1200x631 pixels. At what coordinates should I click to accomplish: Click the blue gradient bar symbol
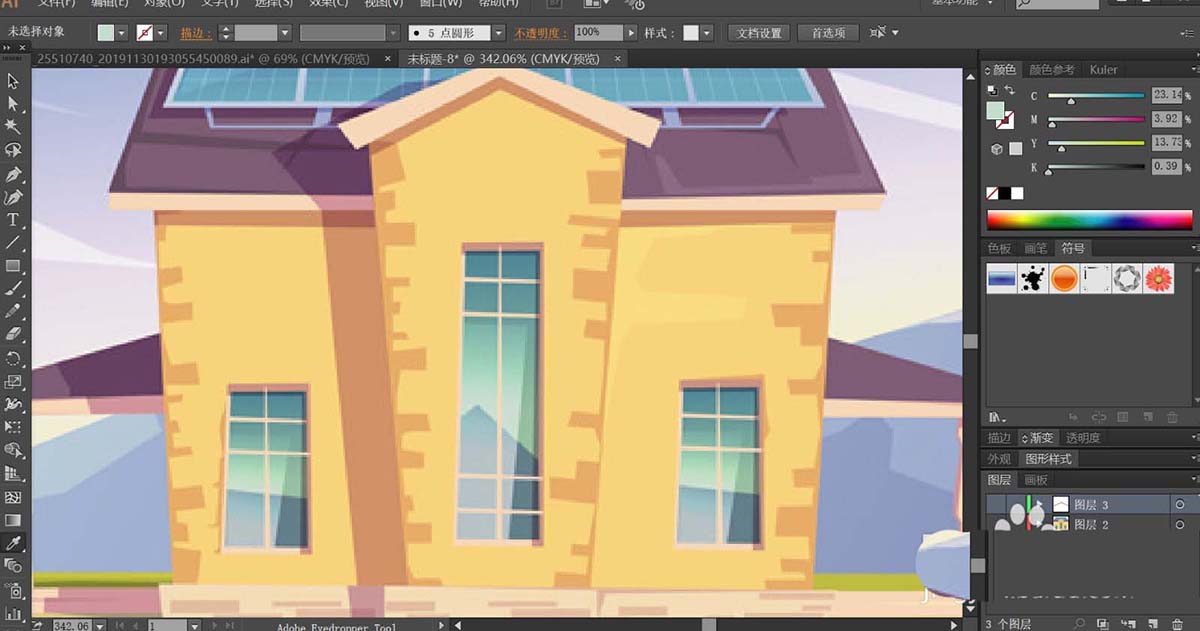tap(1002, 278)
